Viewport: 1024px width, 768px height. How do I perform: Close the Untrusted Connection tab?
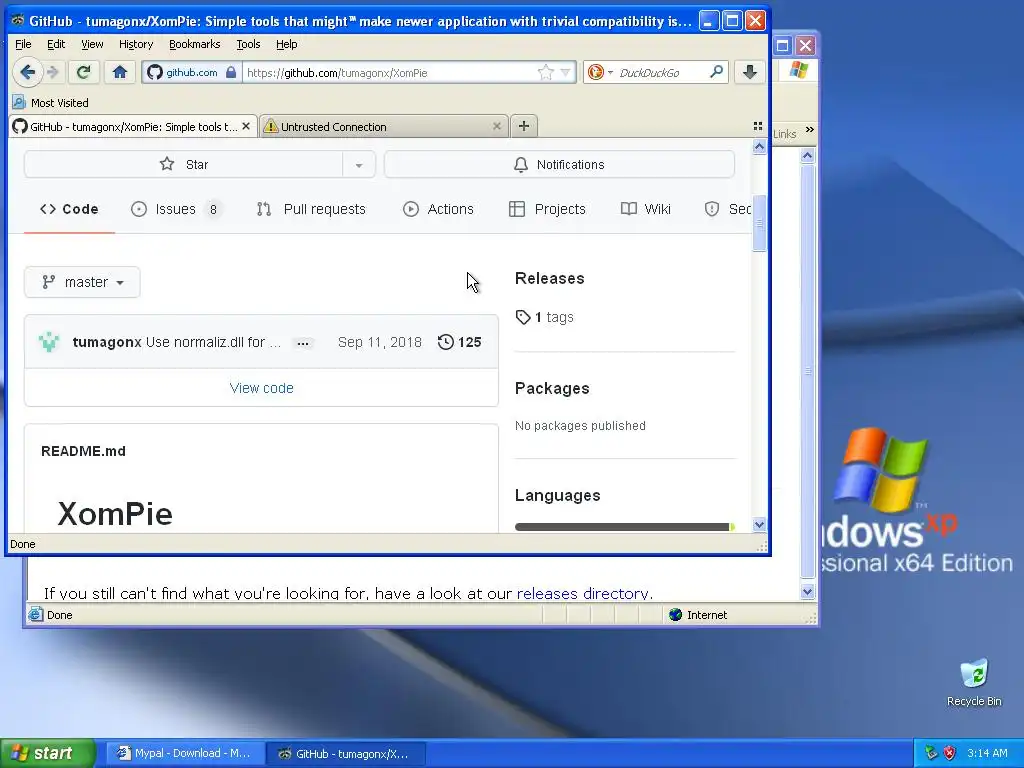(x=497, y=126)
